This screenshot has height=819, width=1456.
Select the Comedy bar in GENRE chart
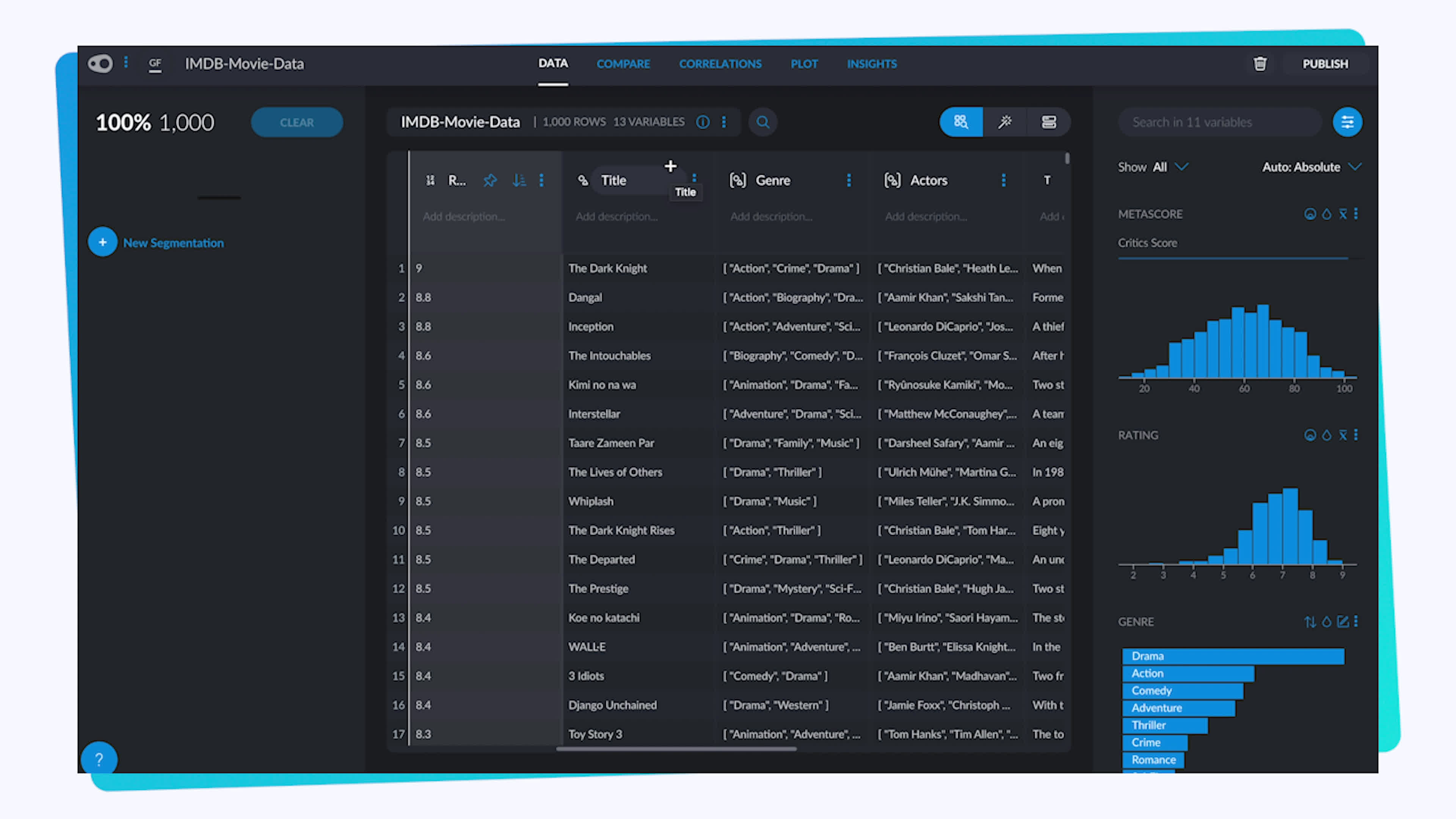coord(1183,691)
